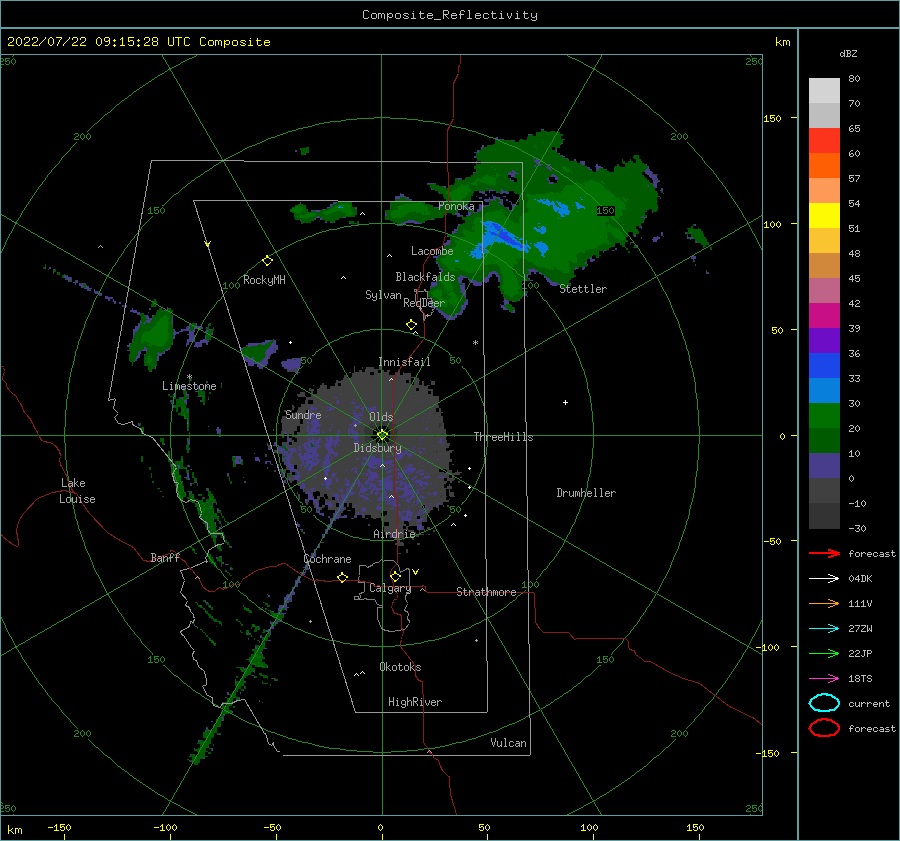
Task: Click the dBZ legend heading
Action: 848,53
